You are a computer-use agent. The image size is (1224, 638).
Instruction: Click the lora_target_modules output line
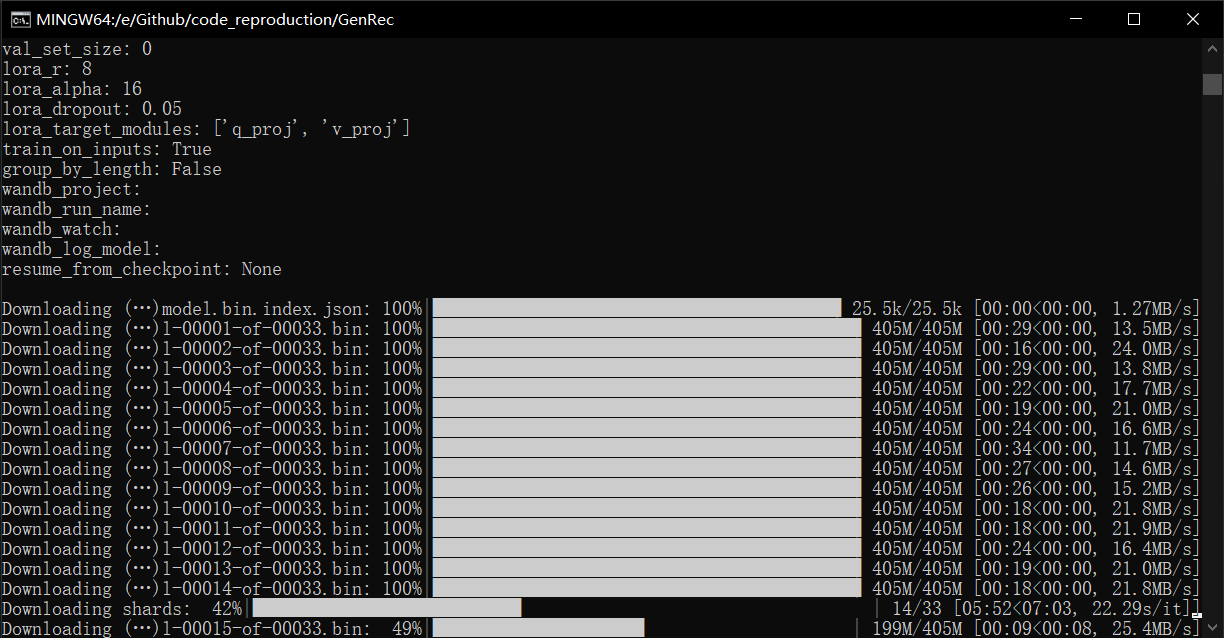click(x=206, y=129)
